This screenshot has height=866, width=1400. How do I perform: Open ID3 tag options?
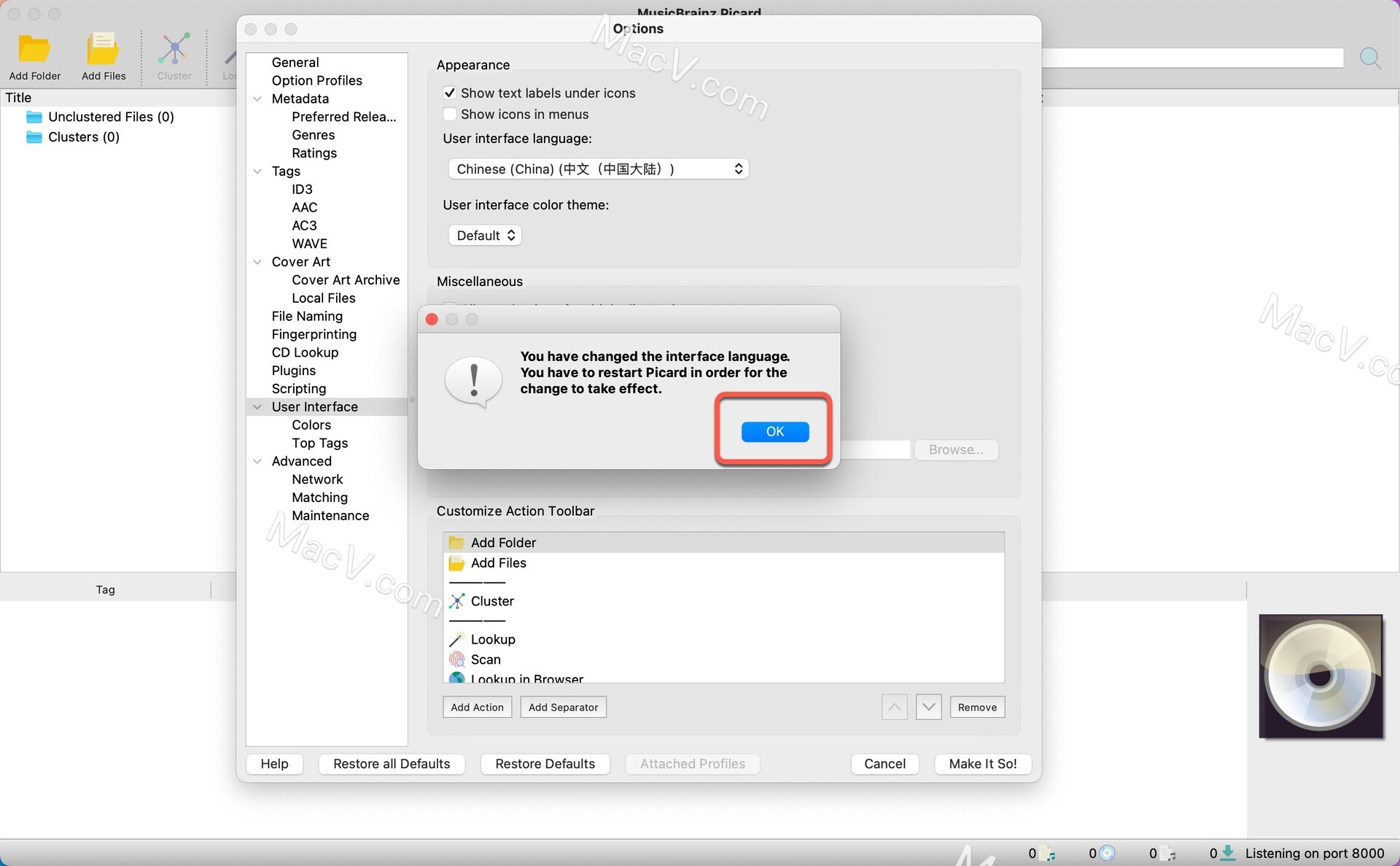coord(303,190)
